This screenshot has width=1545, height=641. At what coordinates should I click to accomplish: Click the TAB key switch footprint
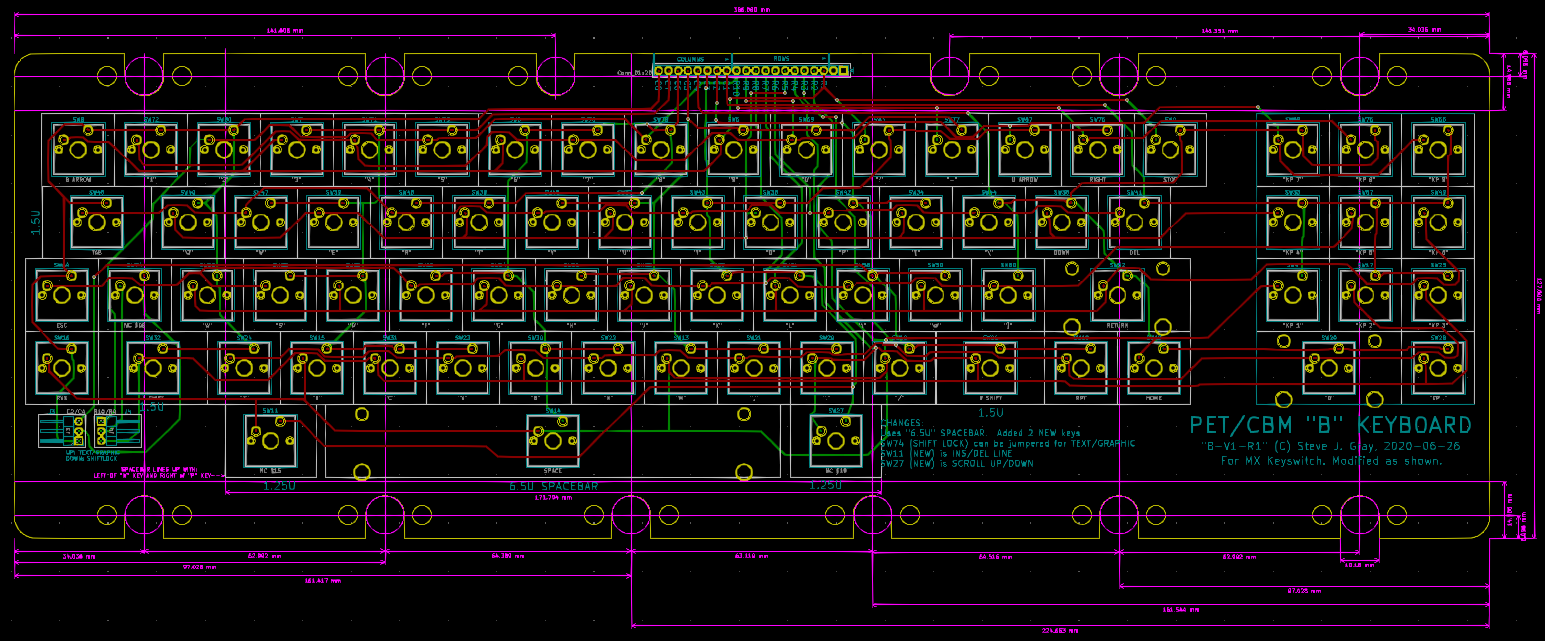tap(97, 221)
